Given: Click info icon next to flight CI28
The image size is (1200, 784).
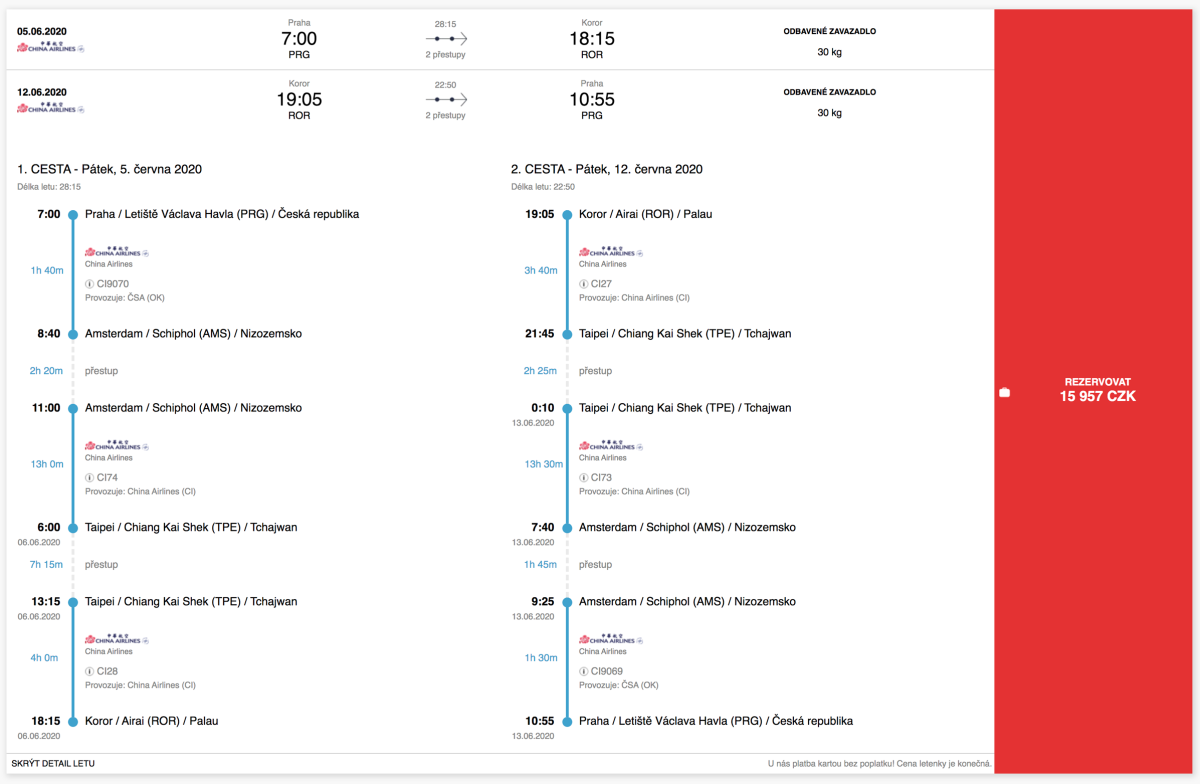Looking at the screenshot, I should click(90, 672).
